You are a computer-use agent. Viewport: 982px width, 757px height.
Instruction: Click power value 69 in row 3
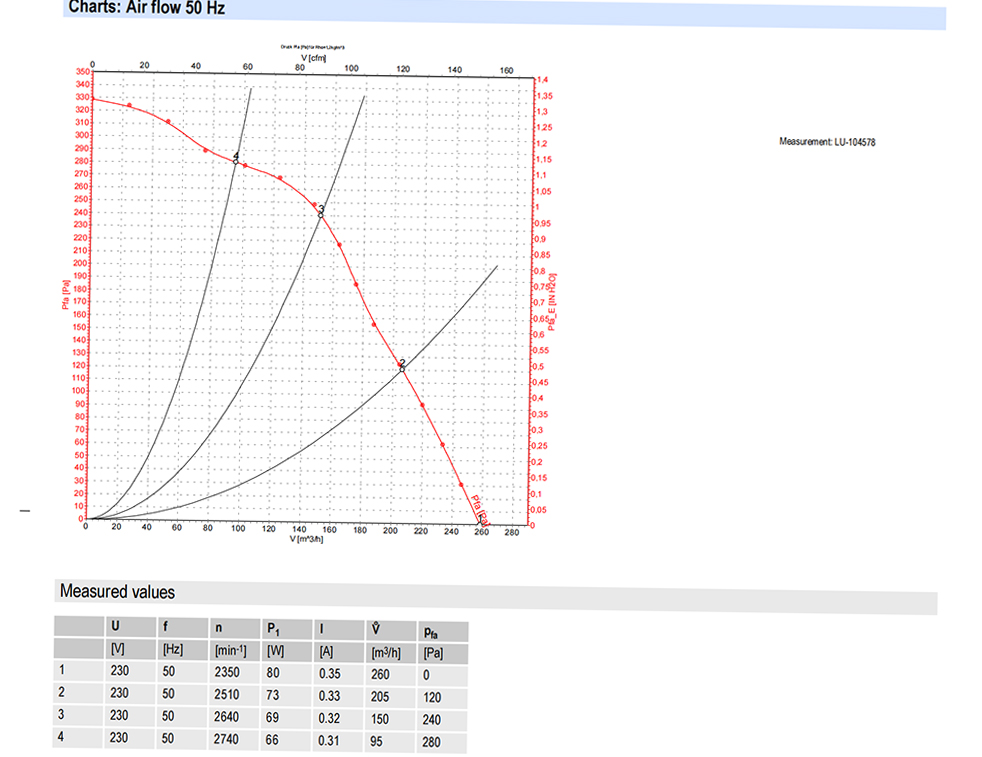pyautogui.click(x=272, y=718)
